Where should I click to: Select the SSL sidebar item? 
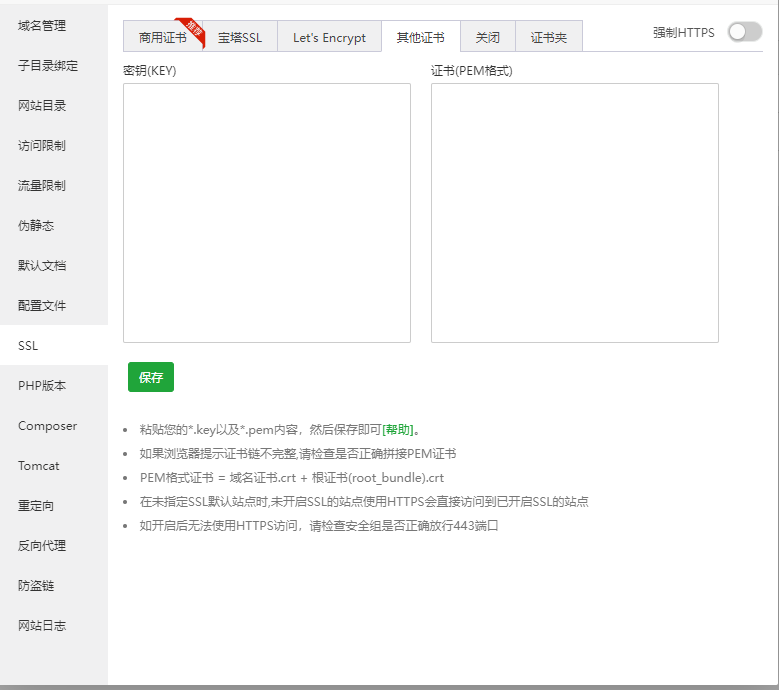(x=54, y=345)
